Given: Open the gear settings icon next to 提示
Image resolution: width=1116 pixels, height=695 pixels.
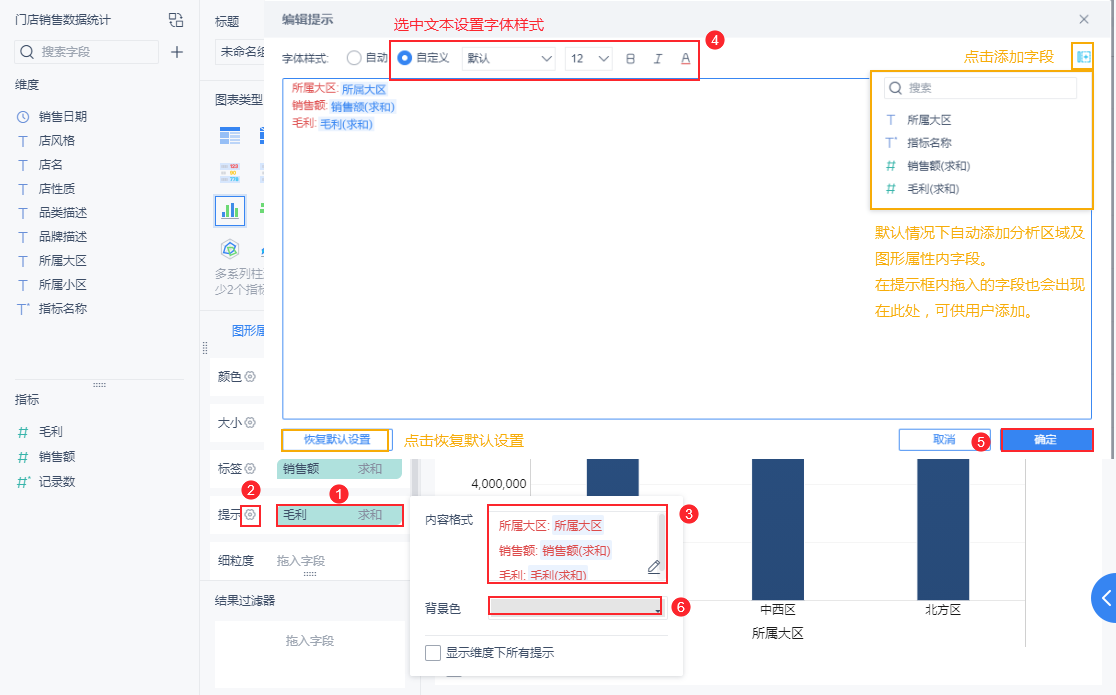Looking at the screenshot, I should tap(250, 514).
